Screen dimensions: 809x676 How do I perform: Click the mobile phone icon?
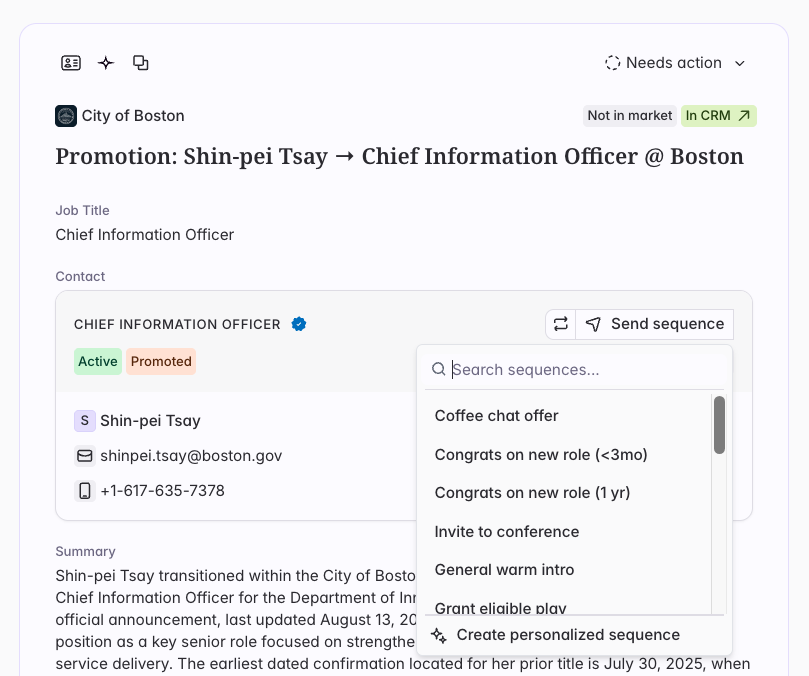coord(85,491)
